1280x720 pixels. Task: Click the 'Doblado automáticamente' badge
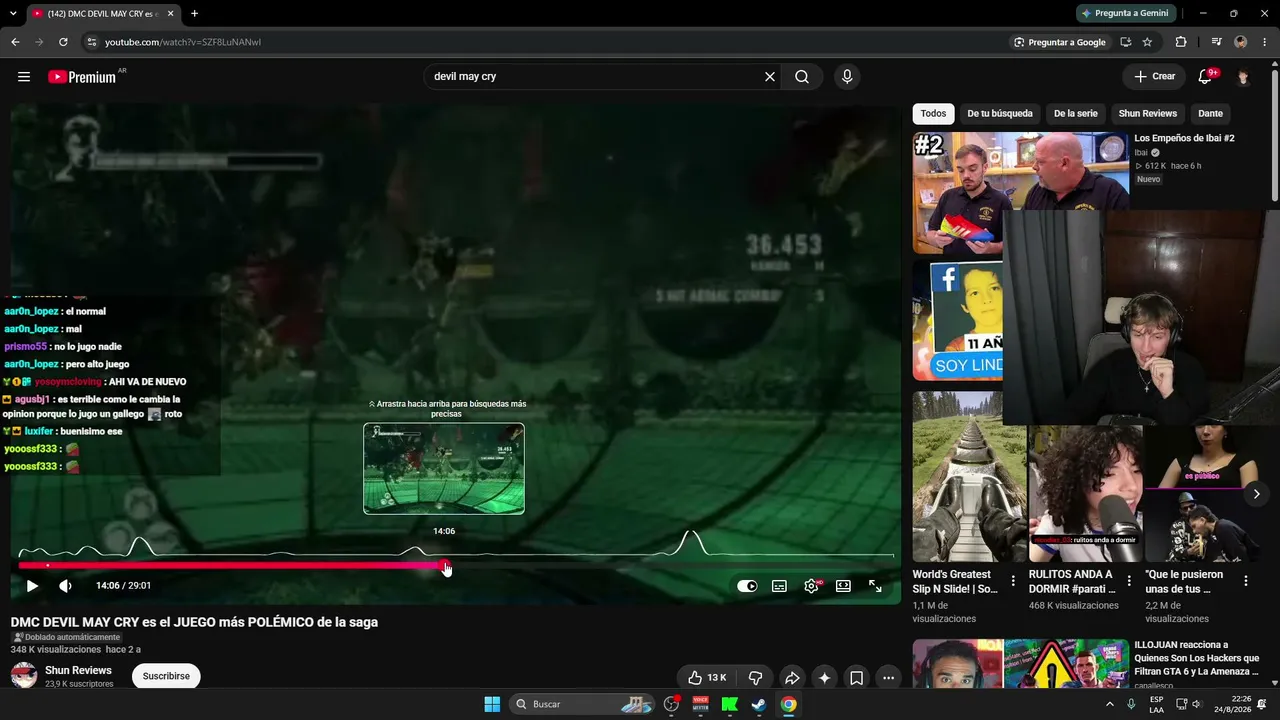66,637
